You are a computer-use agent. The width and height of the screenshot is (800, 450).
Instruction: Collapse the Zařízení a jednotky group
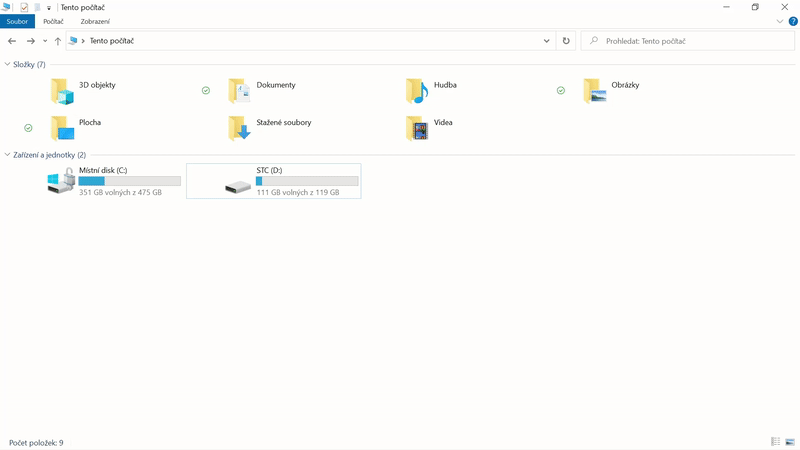coord(7,155)
